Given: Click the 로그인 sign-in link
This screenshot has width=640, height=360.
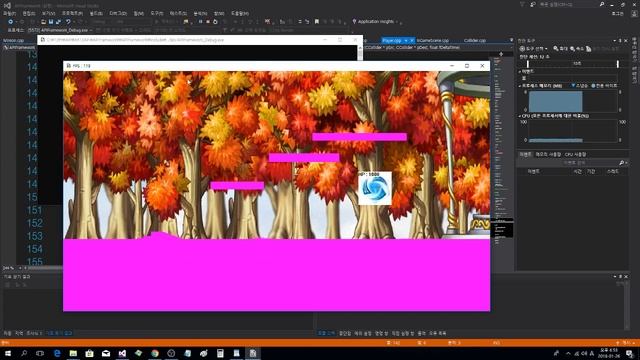Looking at the screenshot, I should coord(618,13).
